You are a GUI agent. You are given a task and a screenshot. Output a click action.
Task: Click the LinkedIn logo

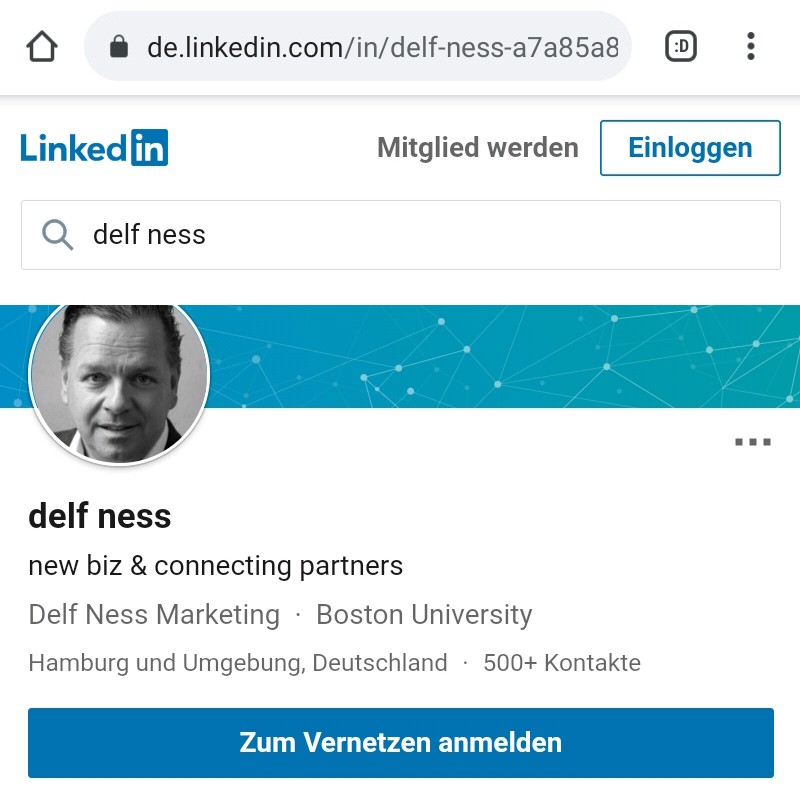click(94, 148)
